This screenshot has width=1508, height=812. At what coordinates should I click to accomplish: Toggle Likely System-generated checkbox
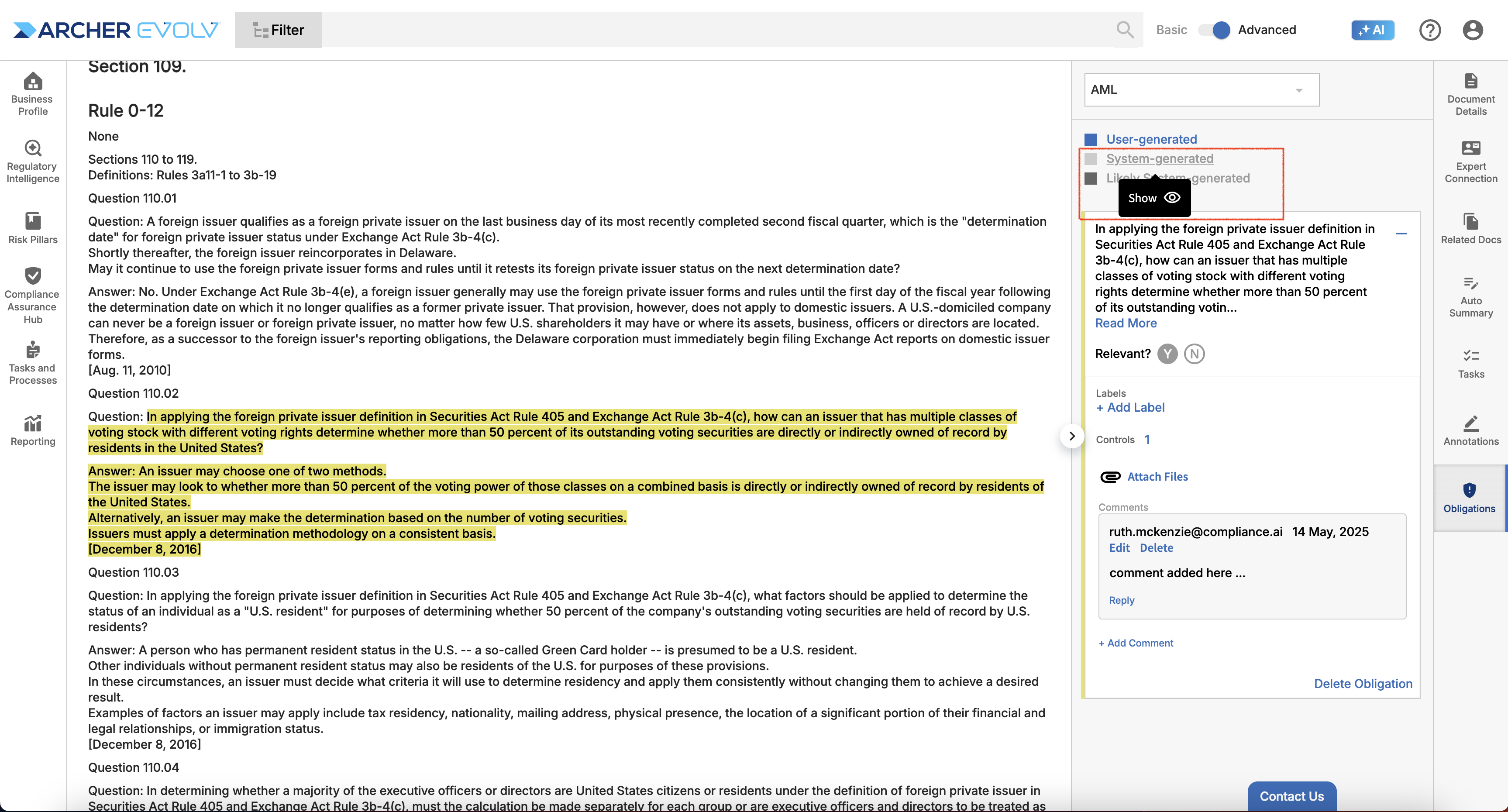[x=1090, y=178]
